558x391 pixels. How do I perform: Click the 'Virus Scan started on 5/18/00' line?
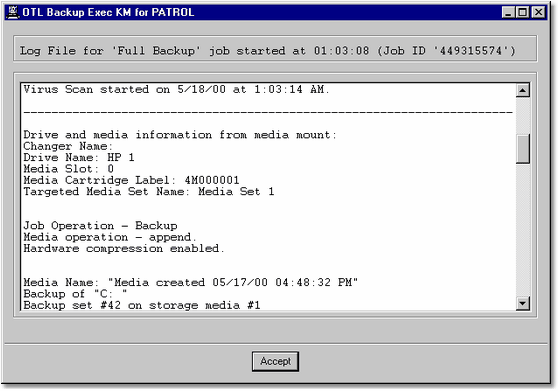pos(177,89)
